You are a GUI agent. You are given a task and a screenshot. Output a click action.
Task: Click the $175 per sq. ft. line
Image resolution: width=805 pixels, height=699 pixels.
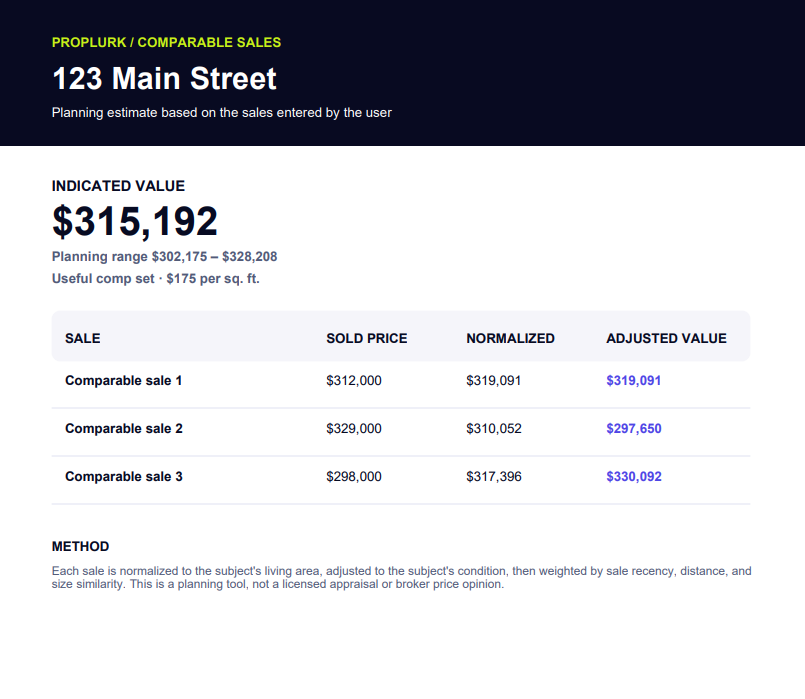point(156,279)
